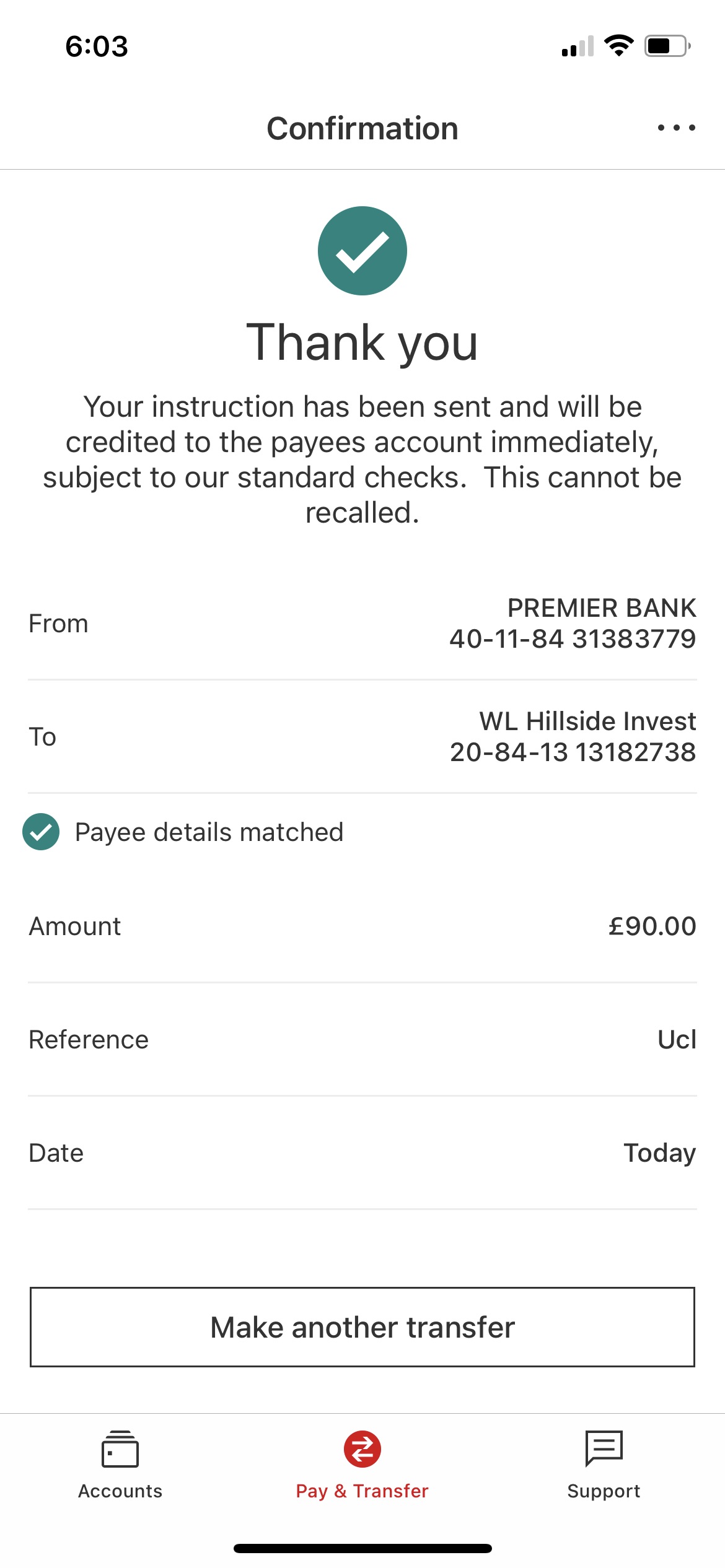
Task: Switch to the Support tab
Action: [x=604, y=1491]
